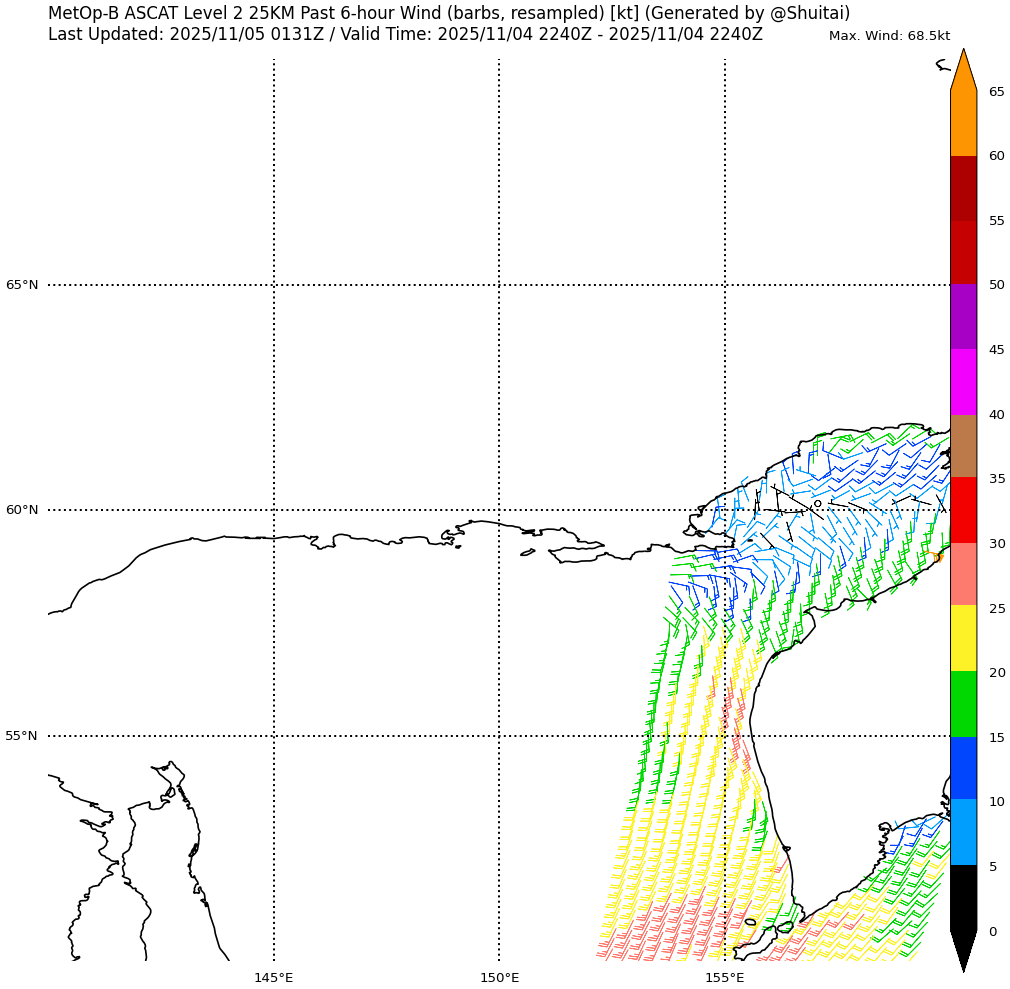Click the black 0–5 kt colorbar segment
The height and width of the screenshot is (989, 1010).
coord(963,897)
